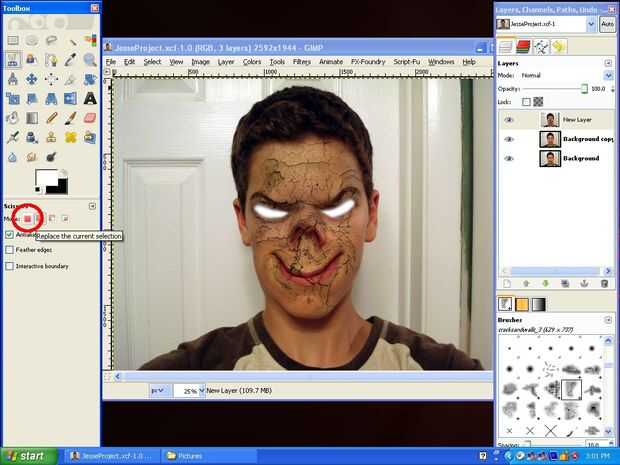
Task: Open the FX-Foundry menu
Action: coord(368,62)
